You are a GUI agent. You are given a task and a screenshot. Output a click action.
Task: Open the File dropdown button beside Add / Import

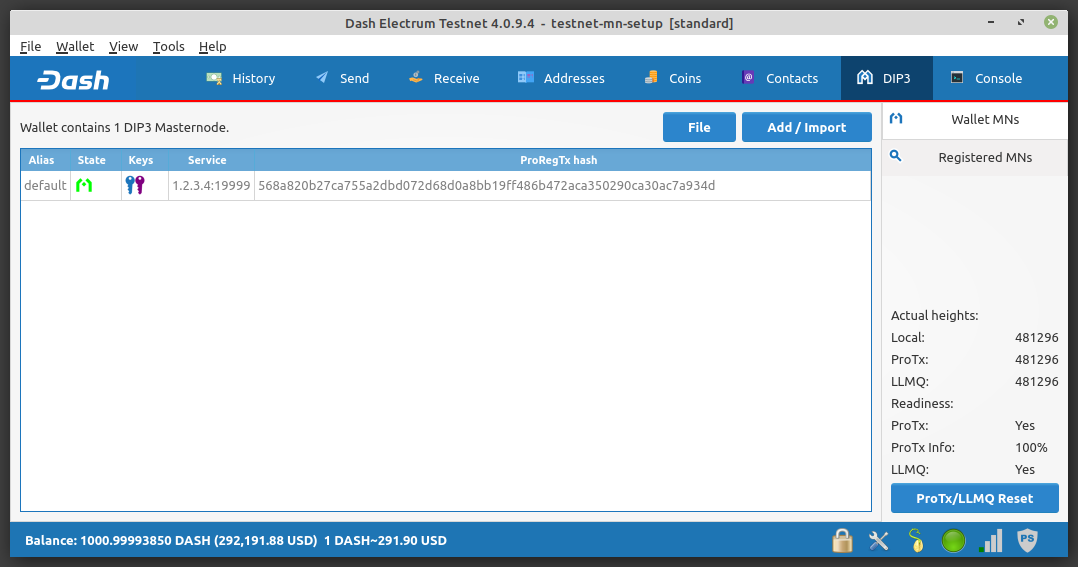coord(699,127)
